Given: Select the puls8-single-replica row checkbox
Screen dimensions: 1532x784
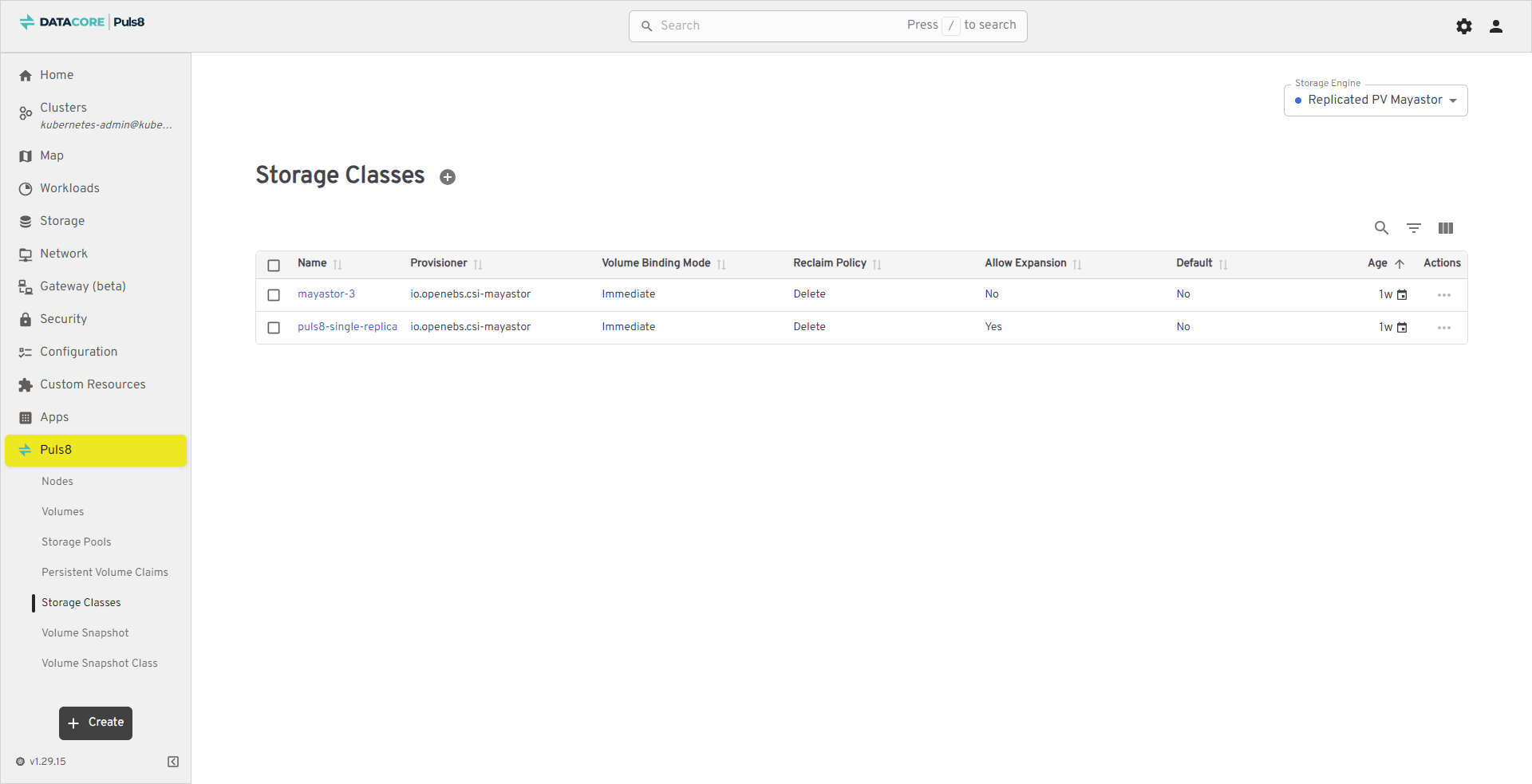Looking at the screenshot, I should [274, 328].
